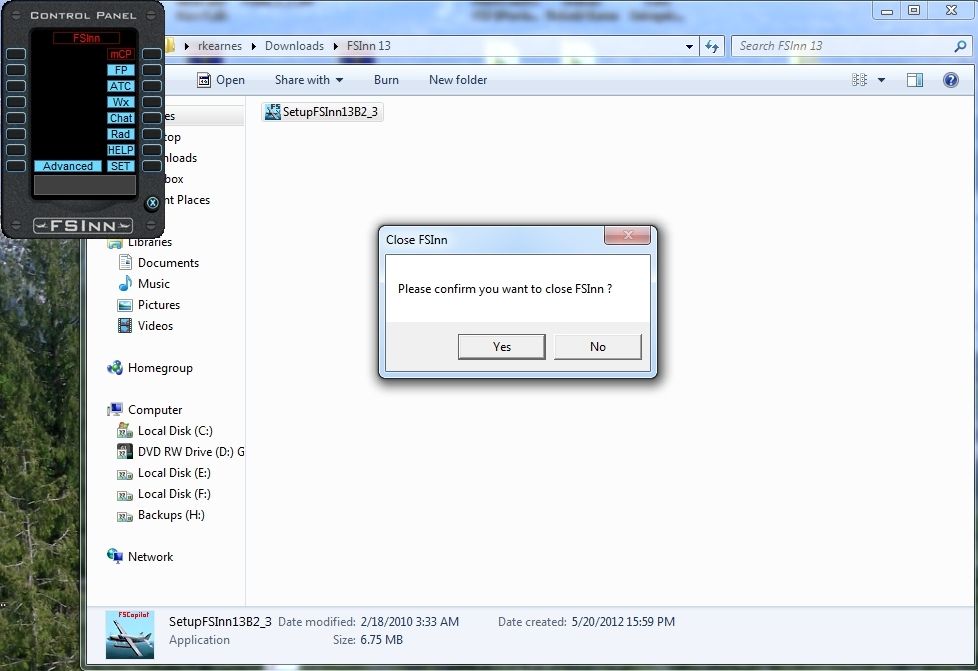Click the right side key beside SET
The image size is (978, 671).
pyautogui.click(x=152, y=166)
